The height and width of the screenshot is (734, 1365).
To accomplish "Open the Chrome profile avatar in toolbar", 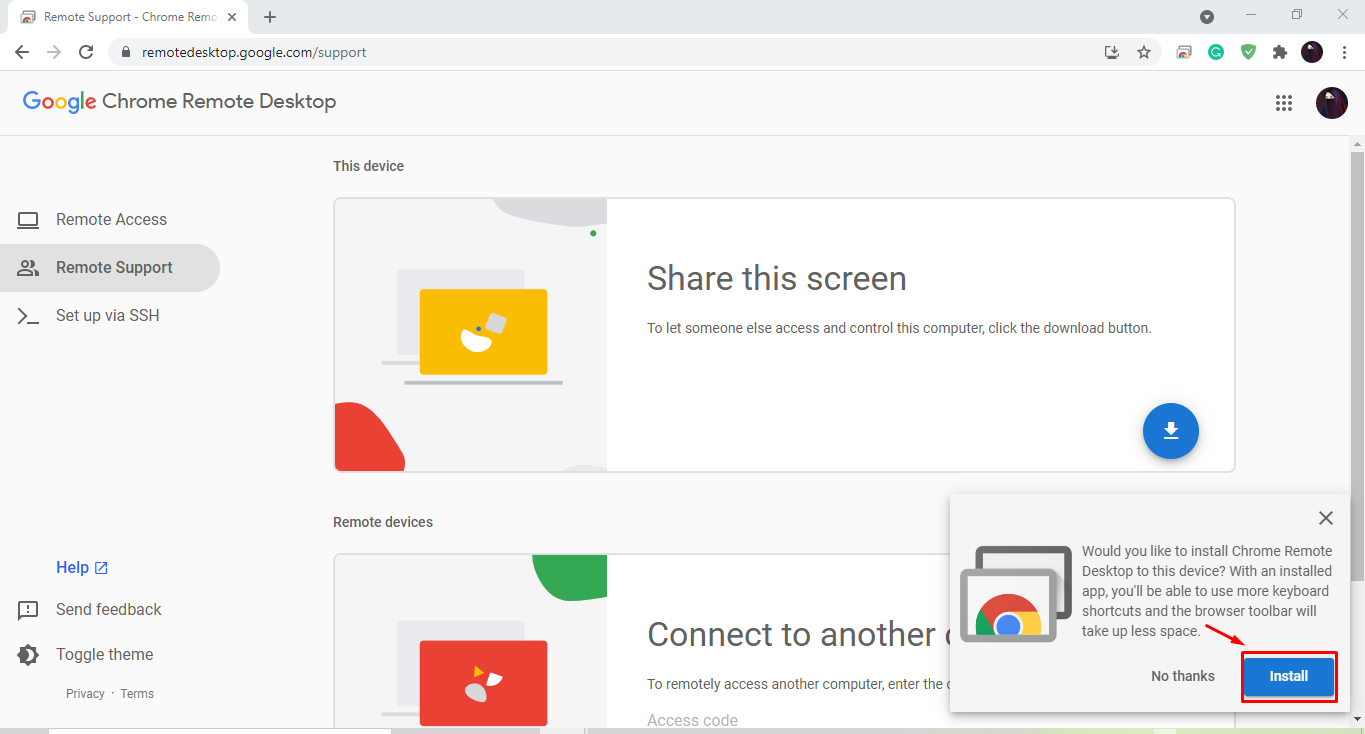I will point(1312,52).
